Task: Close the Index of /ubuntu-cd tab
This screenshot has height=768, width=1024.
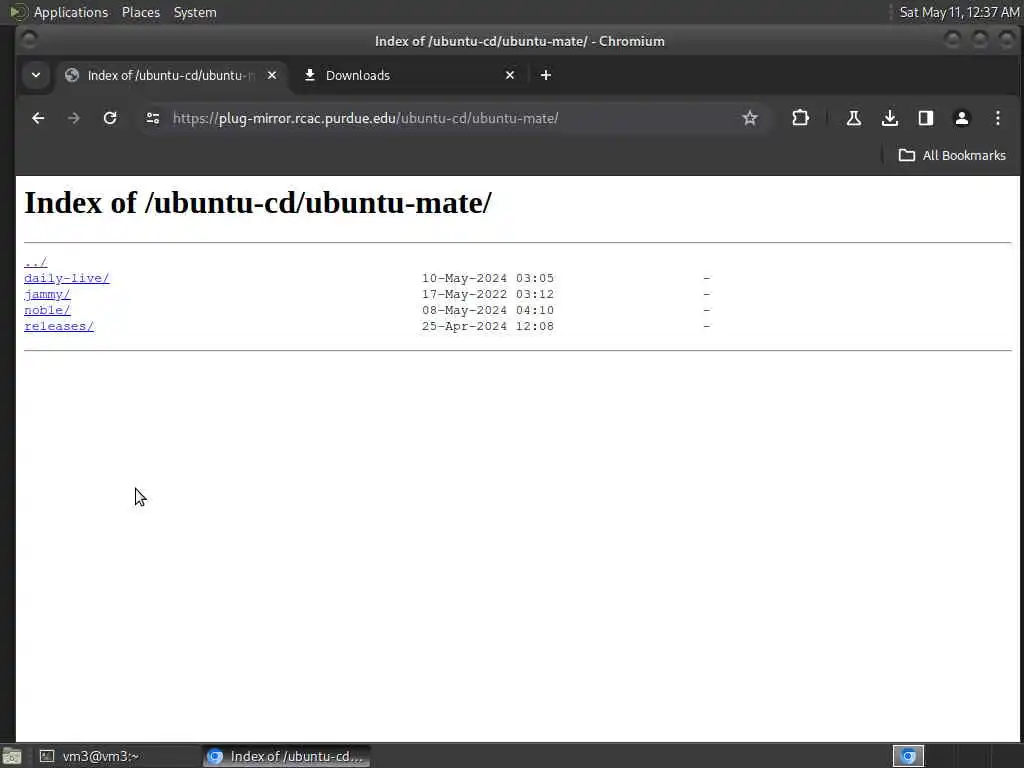Action: coord(272,75)
